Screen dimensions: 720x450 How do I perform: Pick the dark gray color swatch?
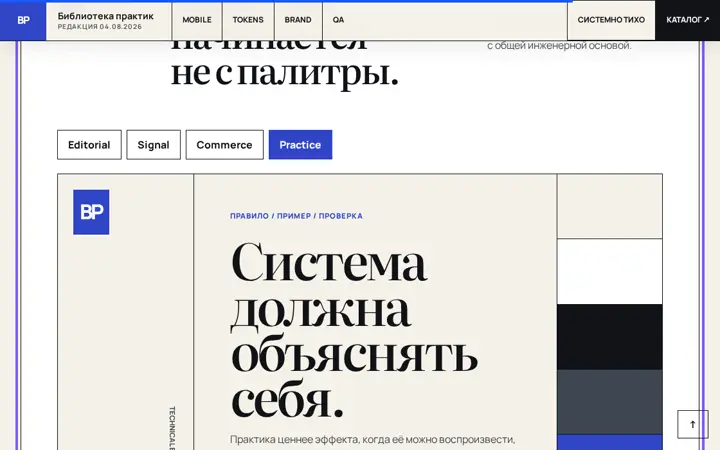(610, 402)
